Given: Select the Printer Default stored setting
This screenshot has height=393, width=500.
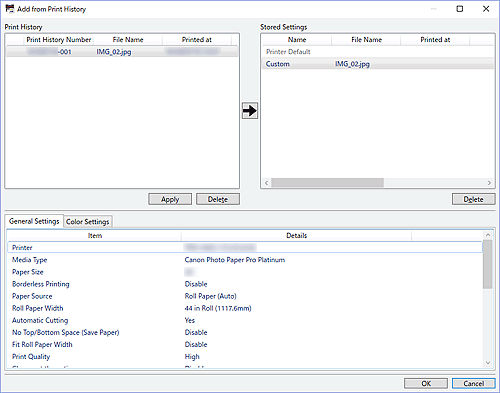Looking at the screenshot, I should (378, 52).
